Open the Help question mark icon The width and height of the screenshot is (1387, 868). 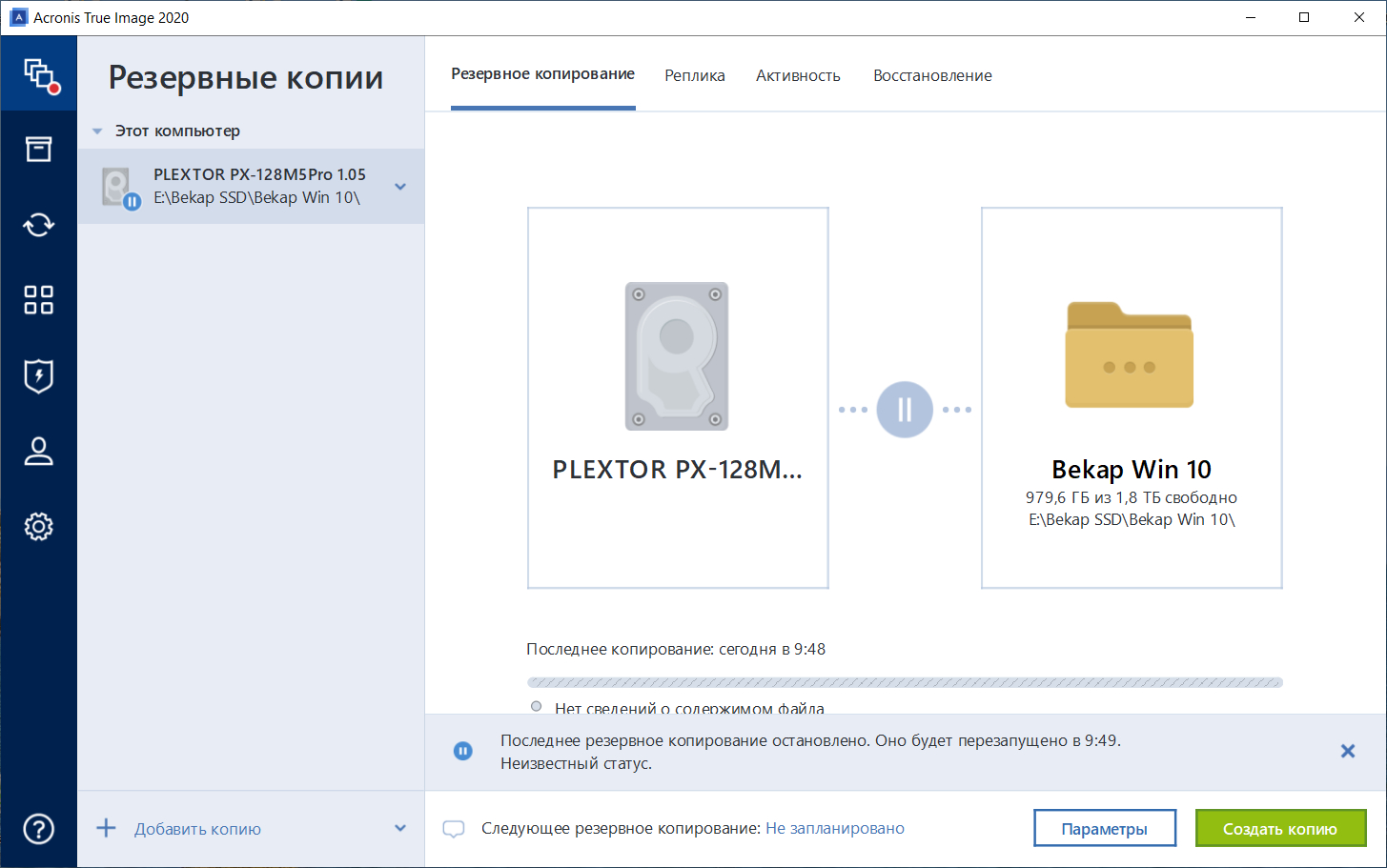[x=39, y=829]
